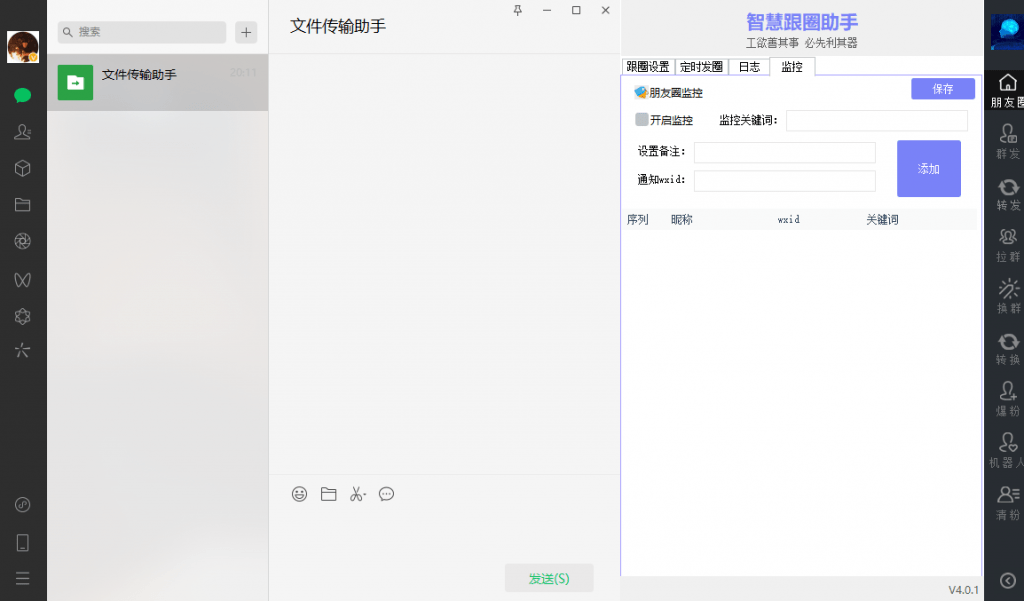The width and height of the screenshot is (1024, 601).
Task: Click the 添加 add button
Action: [x=929, y=169]
